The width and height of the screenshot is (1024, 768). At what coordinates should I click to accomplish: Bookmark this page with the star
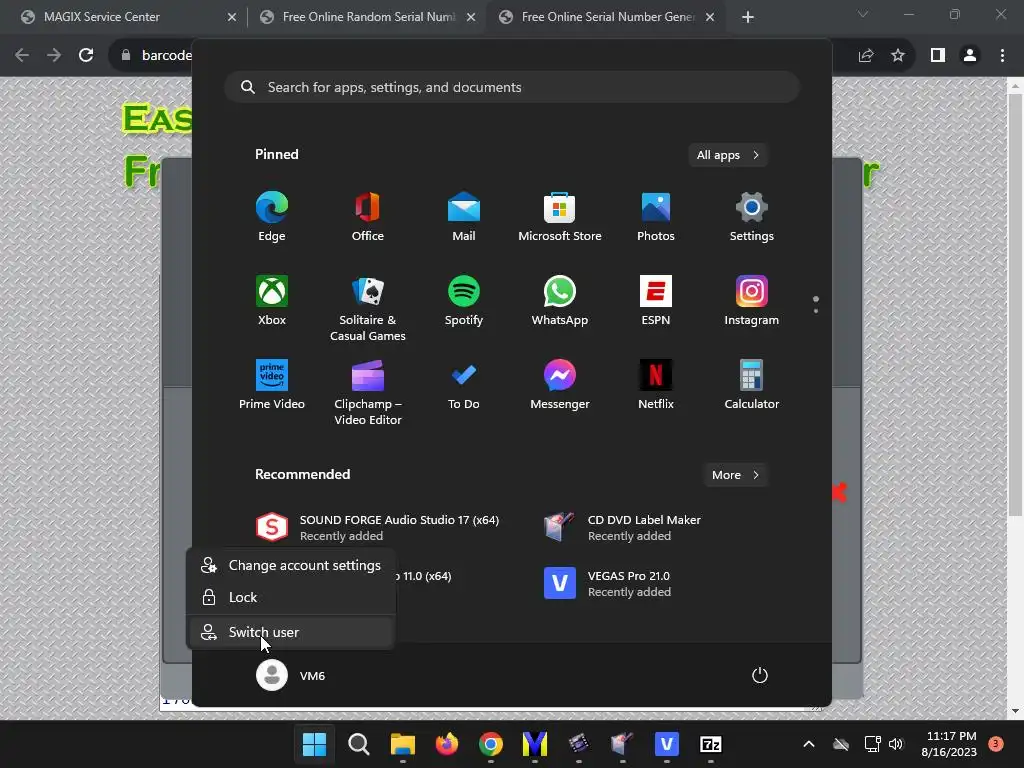(x=898, y=56)
